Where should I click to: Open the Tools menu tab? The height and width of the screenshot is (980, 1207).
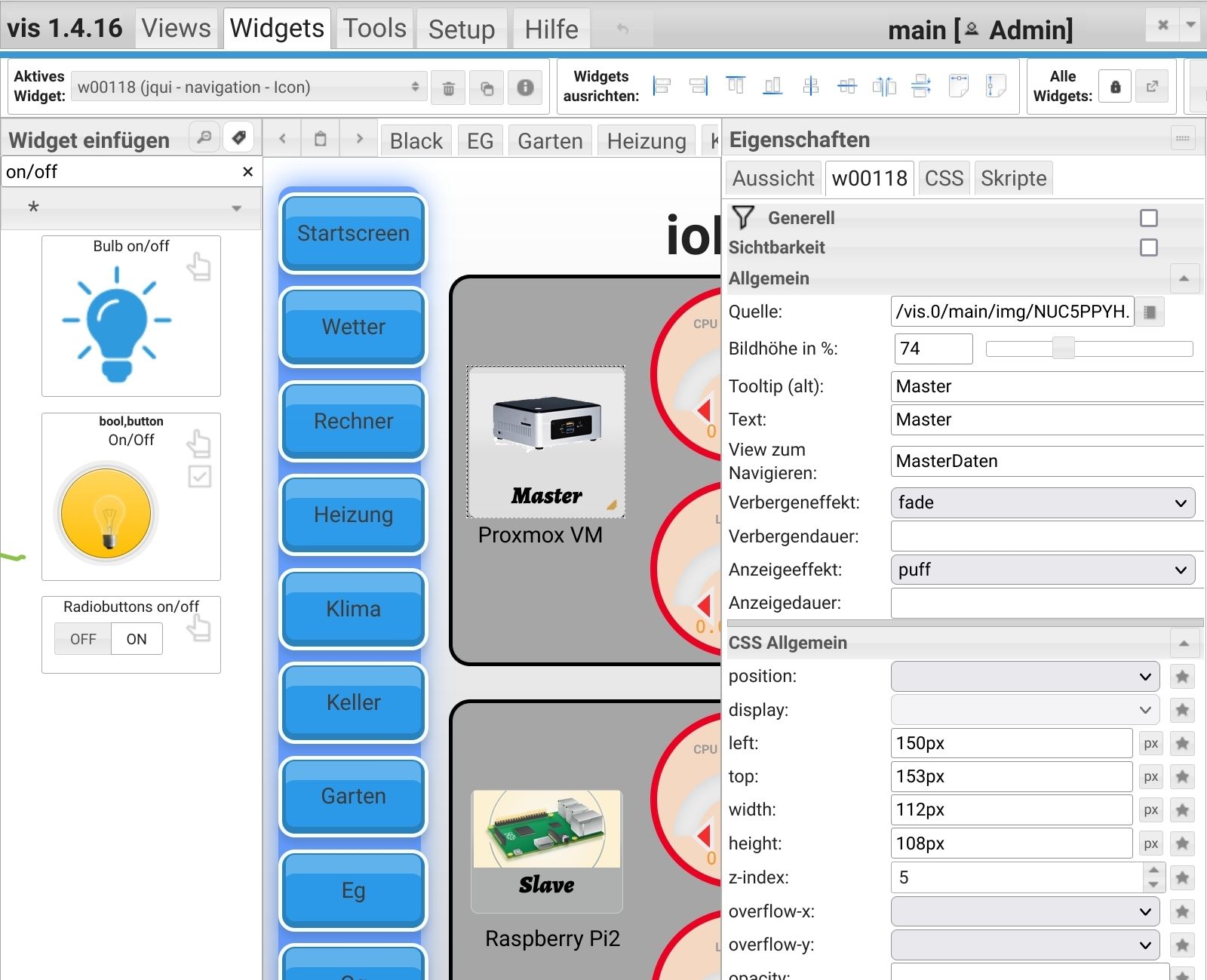click(375, 29)
